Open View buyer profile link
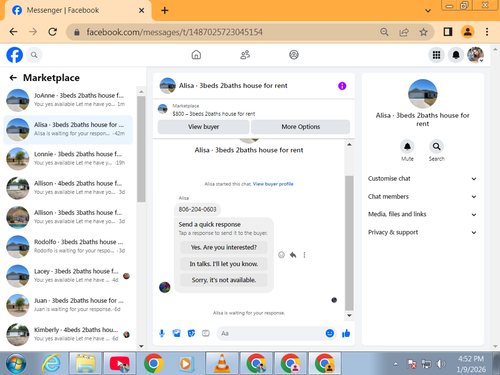 [x=273, y=184]
